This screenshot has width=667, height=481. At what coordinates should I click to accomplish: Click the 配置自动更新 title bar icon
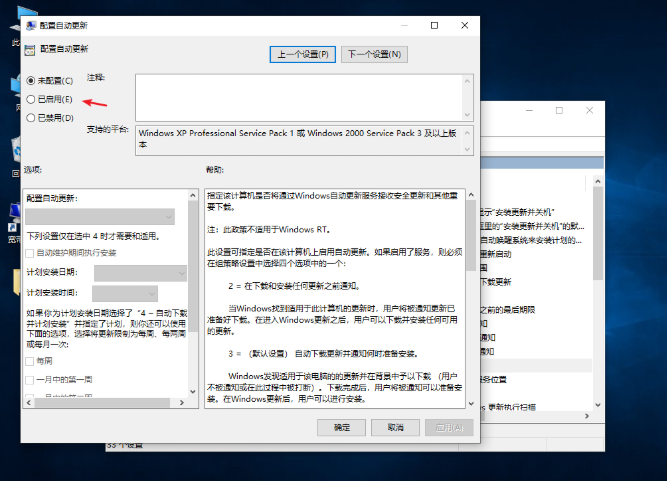(31, 26)
